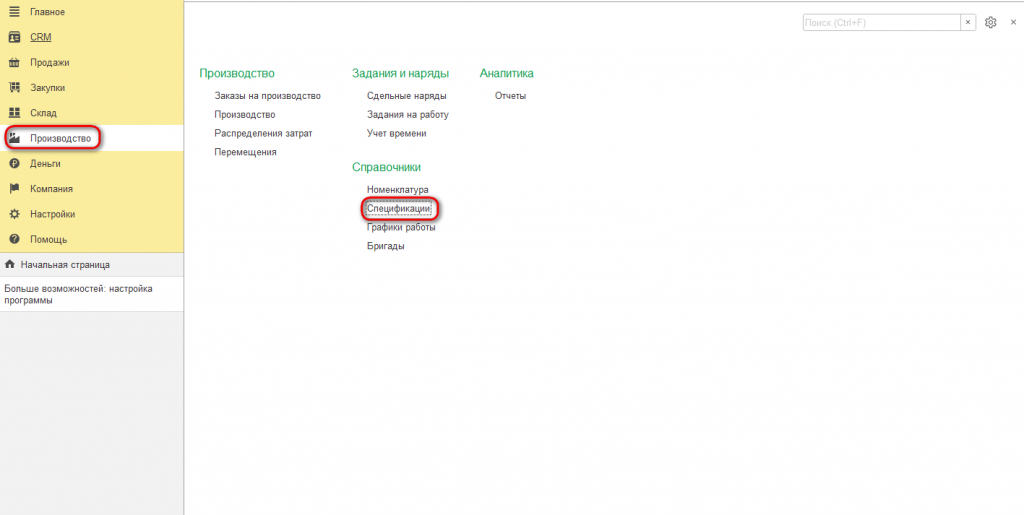This screenshot has height=515, width=1024.
Task: Click the Аналитика heading
Action: pos(507,74)
